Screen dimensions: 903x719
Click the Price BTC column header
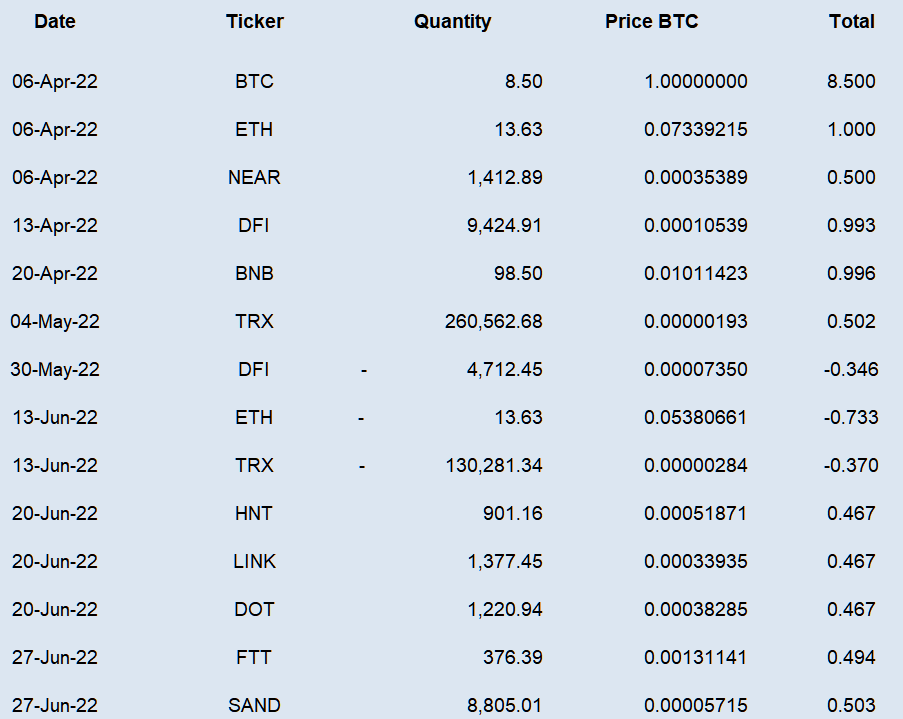651,21
